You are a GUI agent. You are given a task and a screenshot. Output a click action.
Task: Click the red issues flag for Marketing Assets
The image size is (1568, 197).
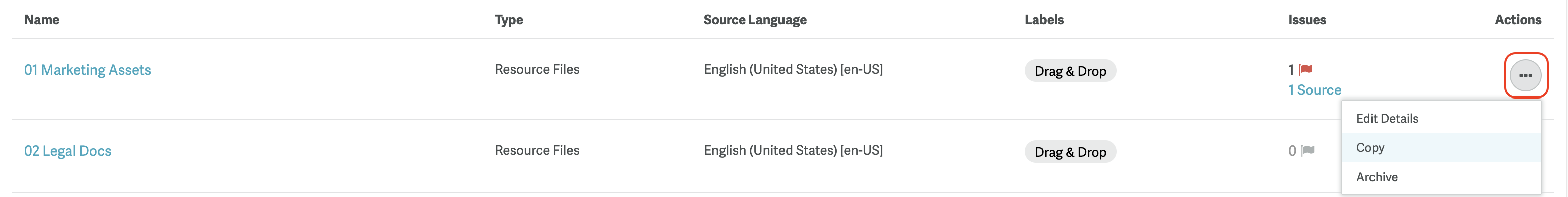point(1306,69)
